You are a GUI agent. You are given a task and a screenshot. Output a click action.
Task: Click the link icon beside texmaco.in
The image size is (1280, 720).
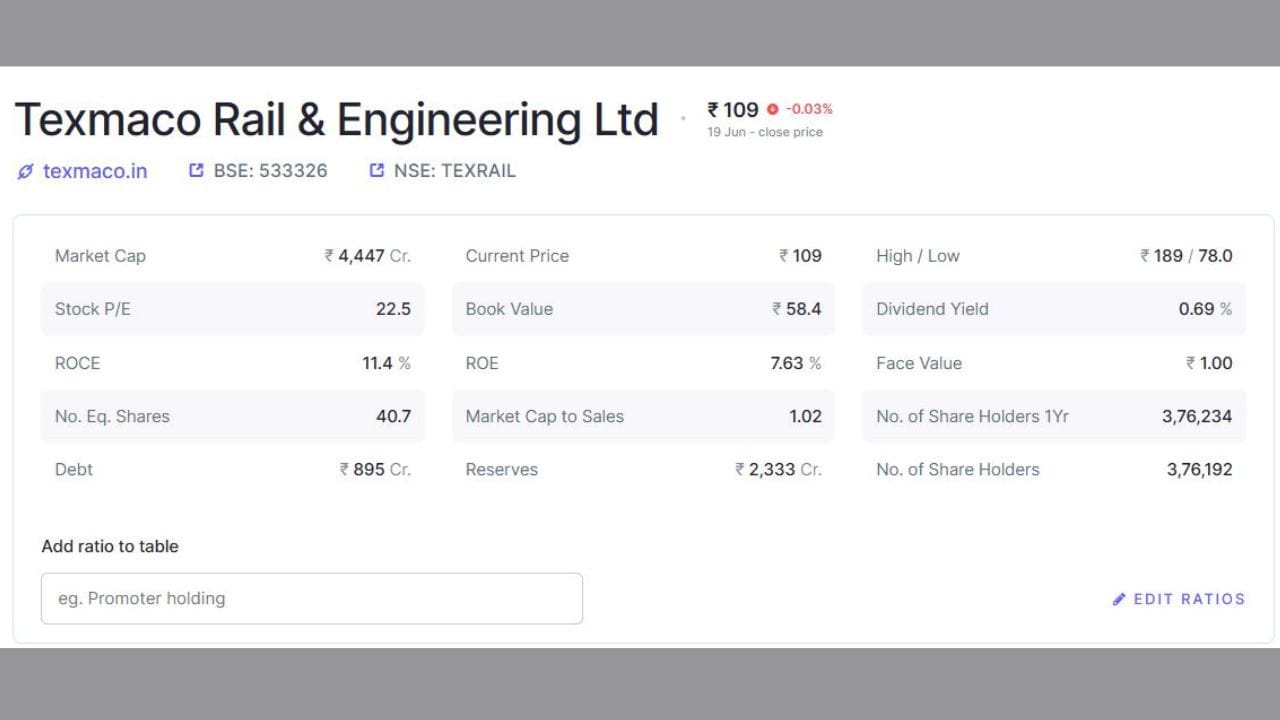pyautogui.click(x=26, y=171)
